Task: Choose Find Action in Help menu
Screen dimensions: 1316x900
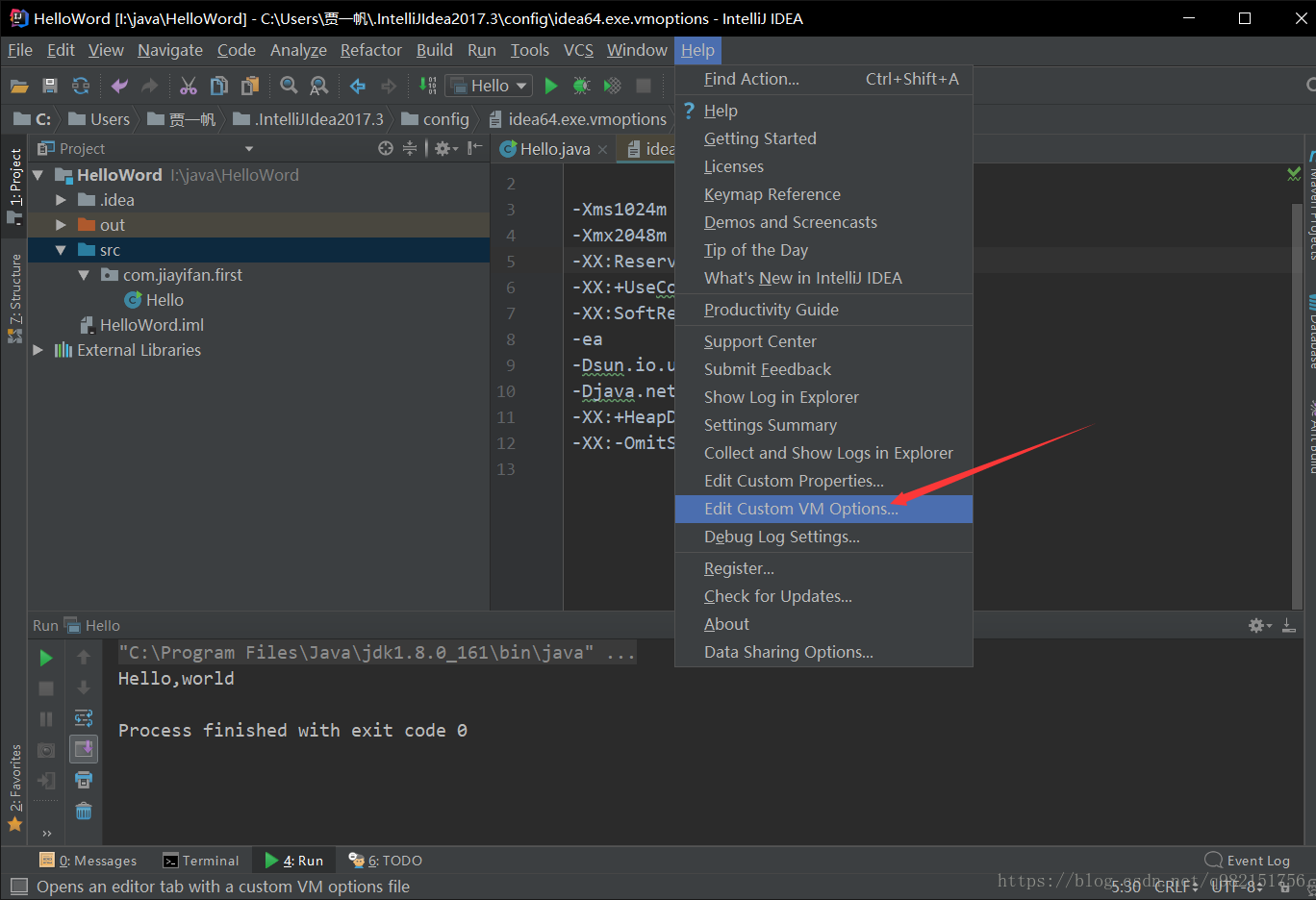Action: tap(823, 79)
